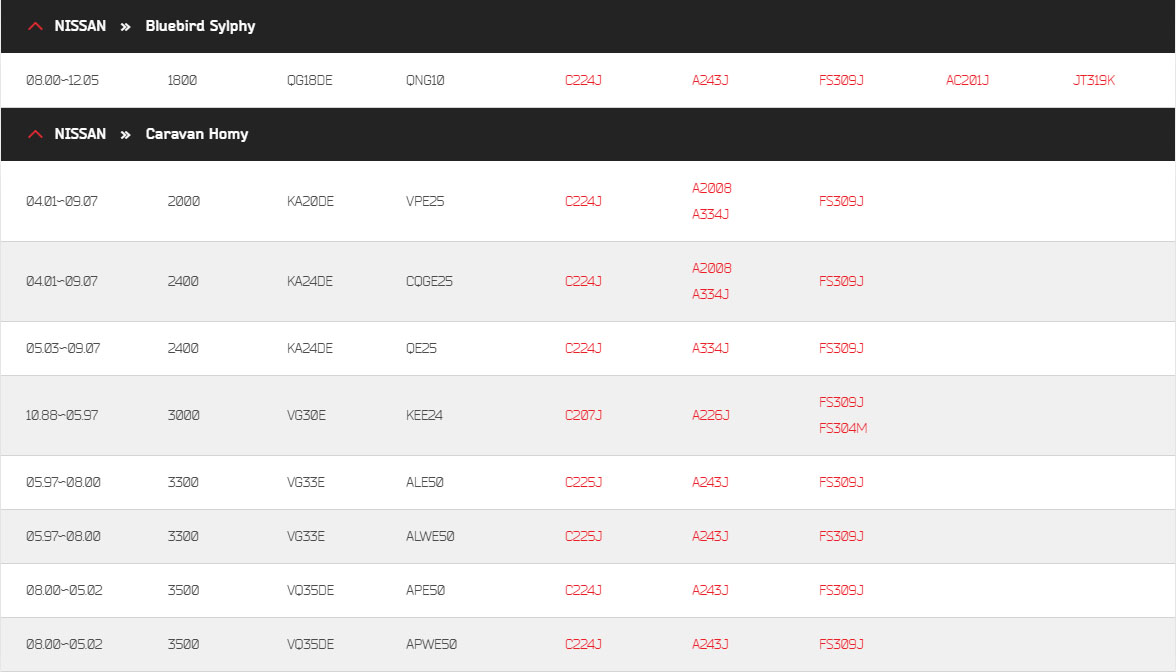Open A243J link in APWE50 row
1176x672 pixels.
710,644
